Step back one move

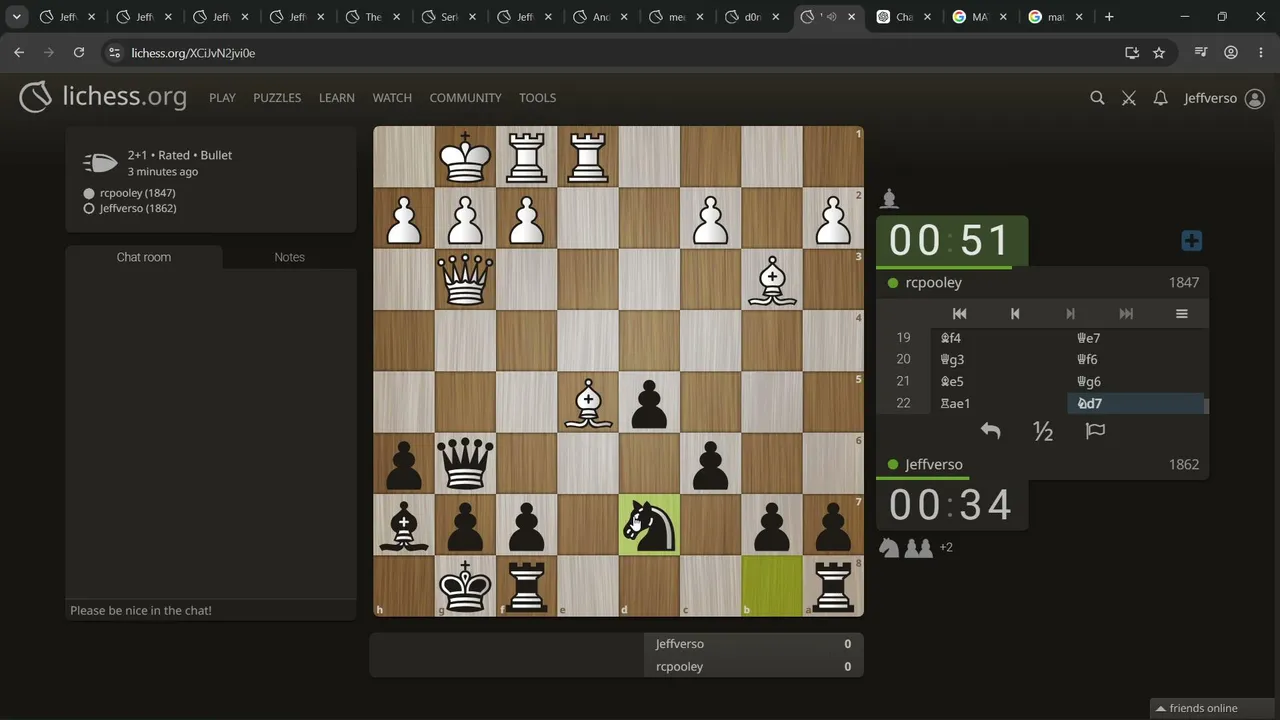pyautogui.click(x=1015, y=314)
